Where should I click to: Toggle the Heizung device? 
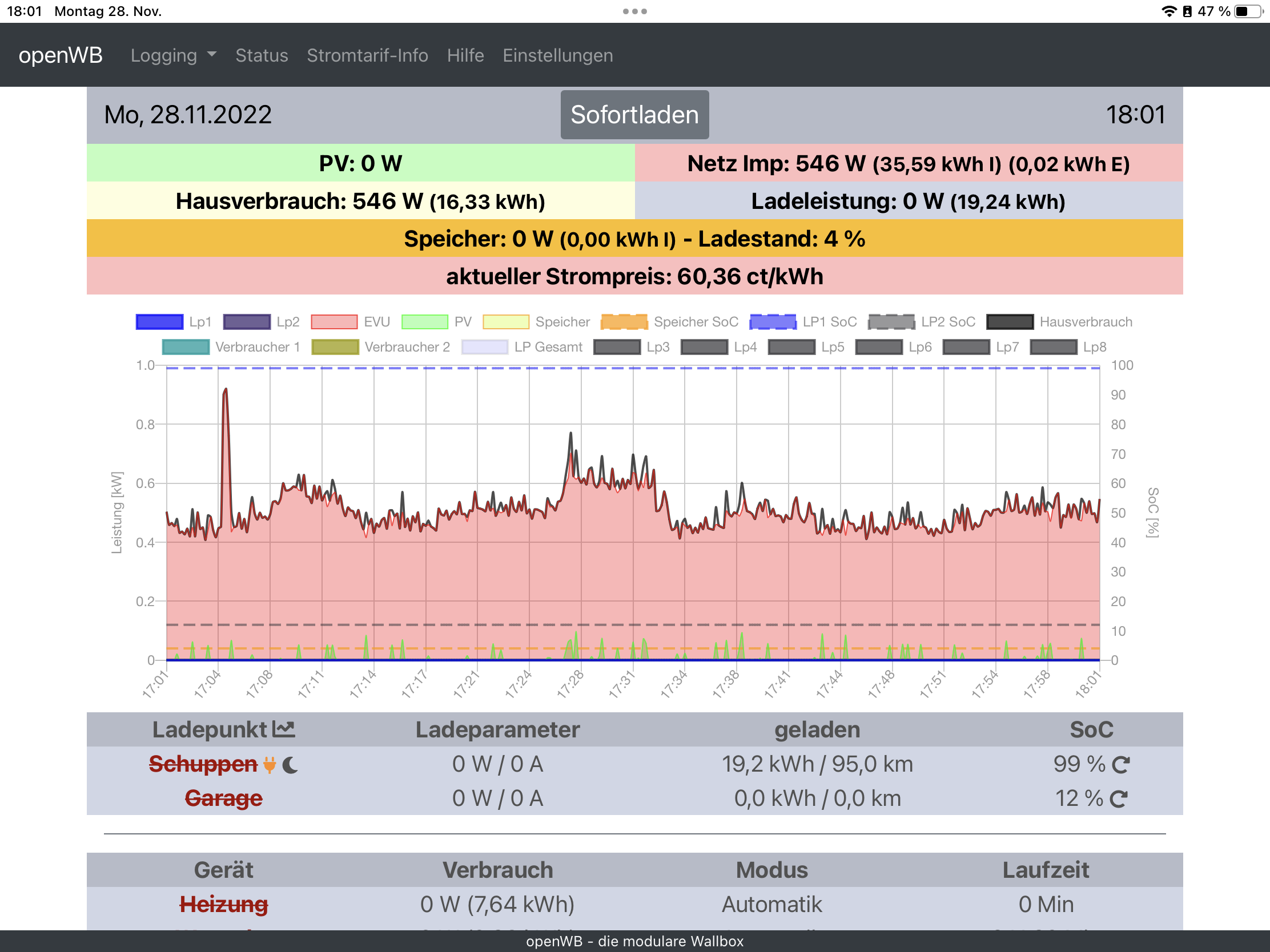[223, 905]
